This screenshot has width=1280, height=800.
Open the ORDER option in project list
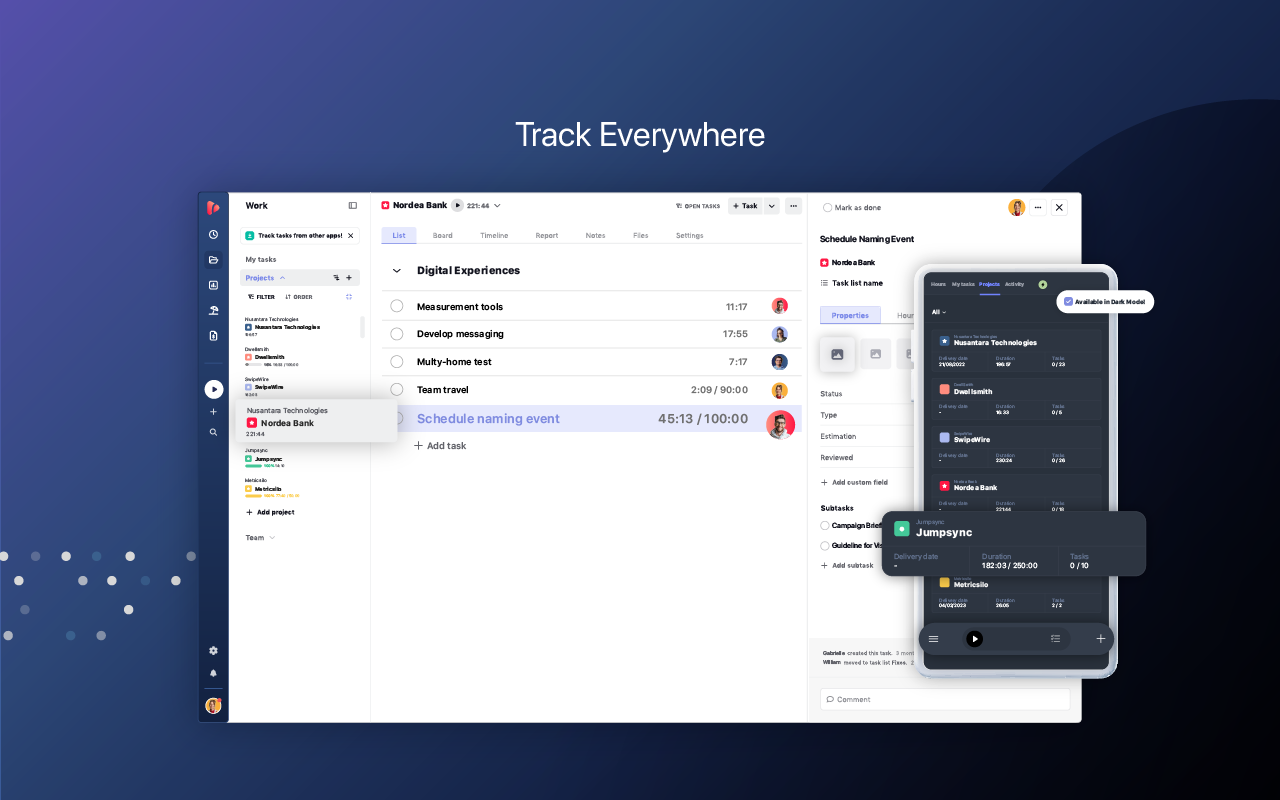tap(299, 297)
